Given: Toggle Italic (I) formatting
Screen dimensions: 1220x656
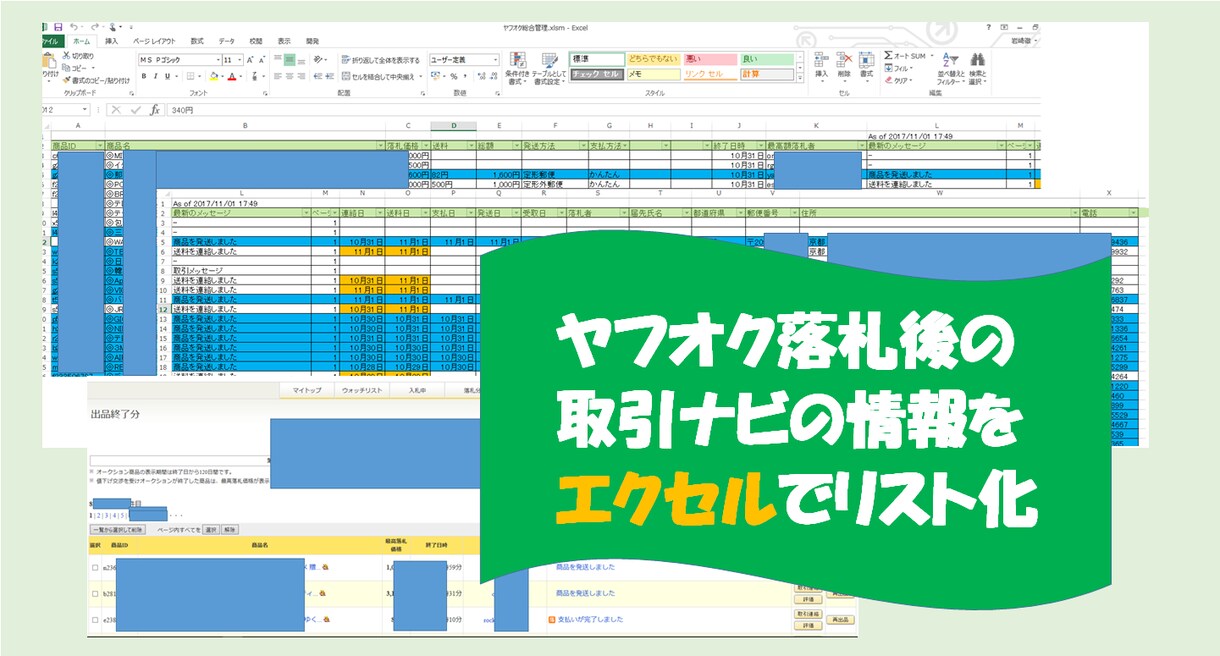Looking at the screenshot, I should 155,76.
